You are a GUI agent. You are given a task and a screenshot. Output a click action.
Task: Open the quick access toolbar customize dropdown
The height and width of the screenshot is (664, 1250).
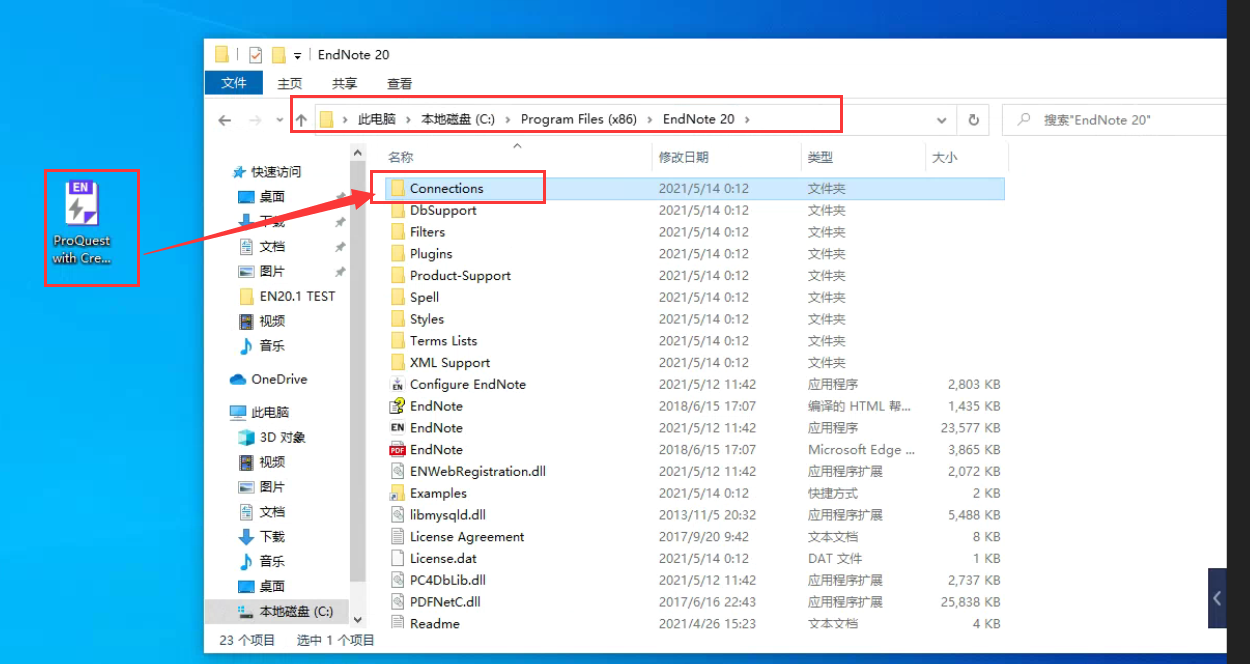click(298, 56)
